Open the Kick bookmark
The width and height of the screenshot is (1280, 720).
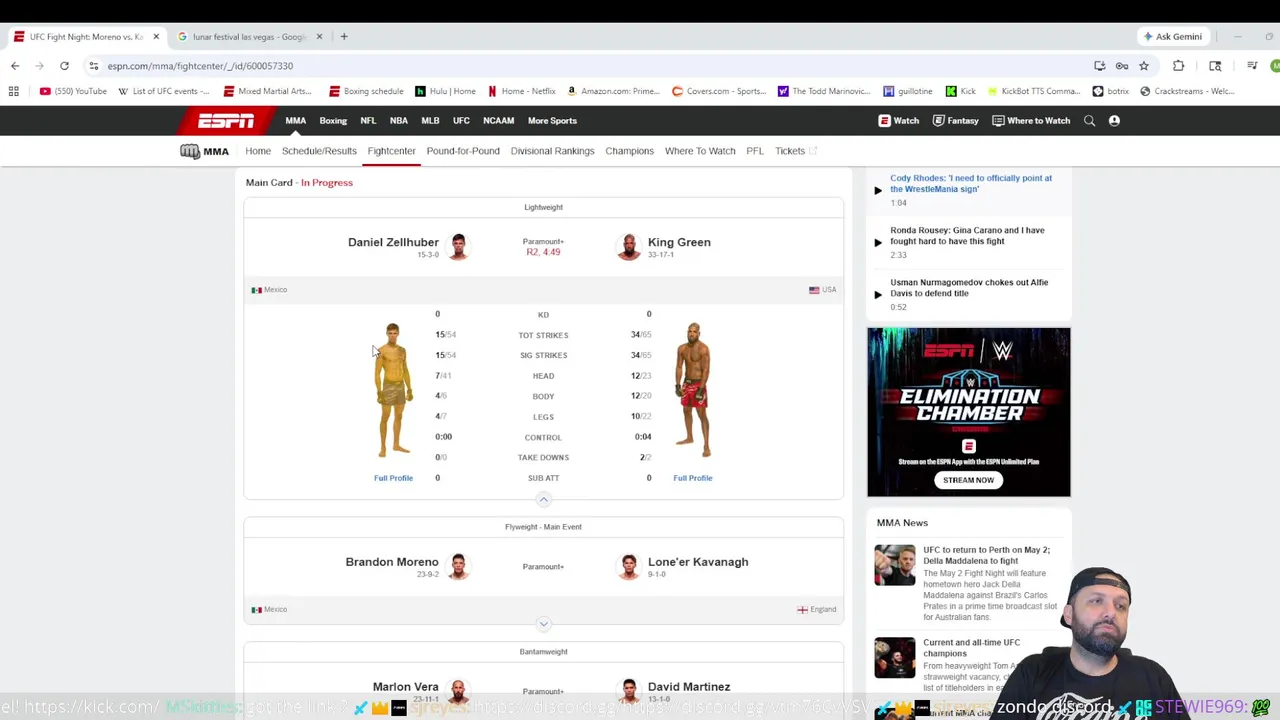[x=960, y=91]
